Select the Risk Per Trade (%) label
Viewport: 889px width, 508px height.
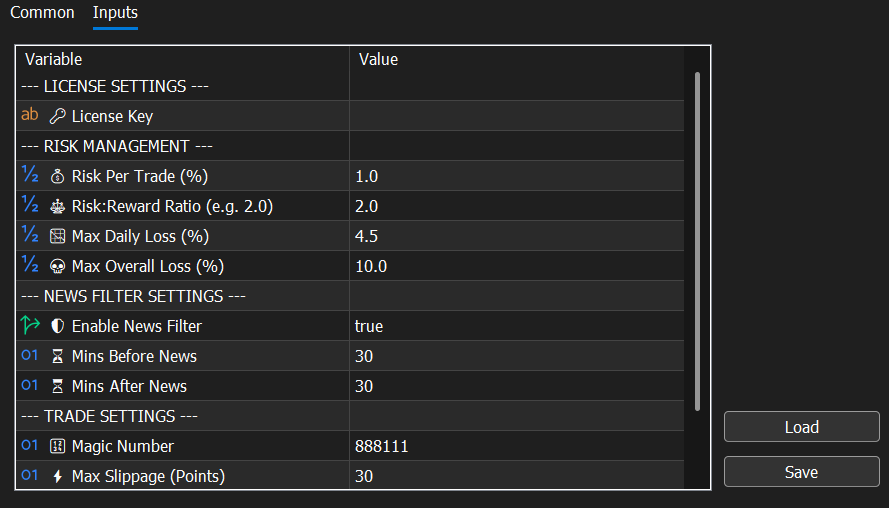click(x=140, y=176)
